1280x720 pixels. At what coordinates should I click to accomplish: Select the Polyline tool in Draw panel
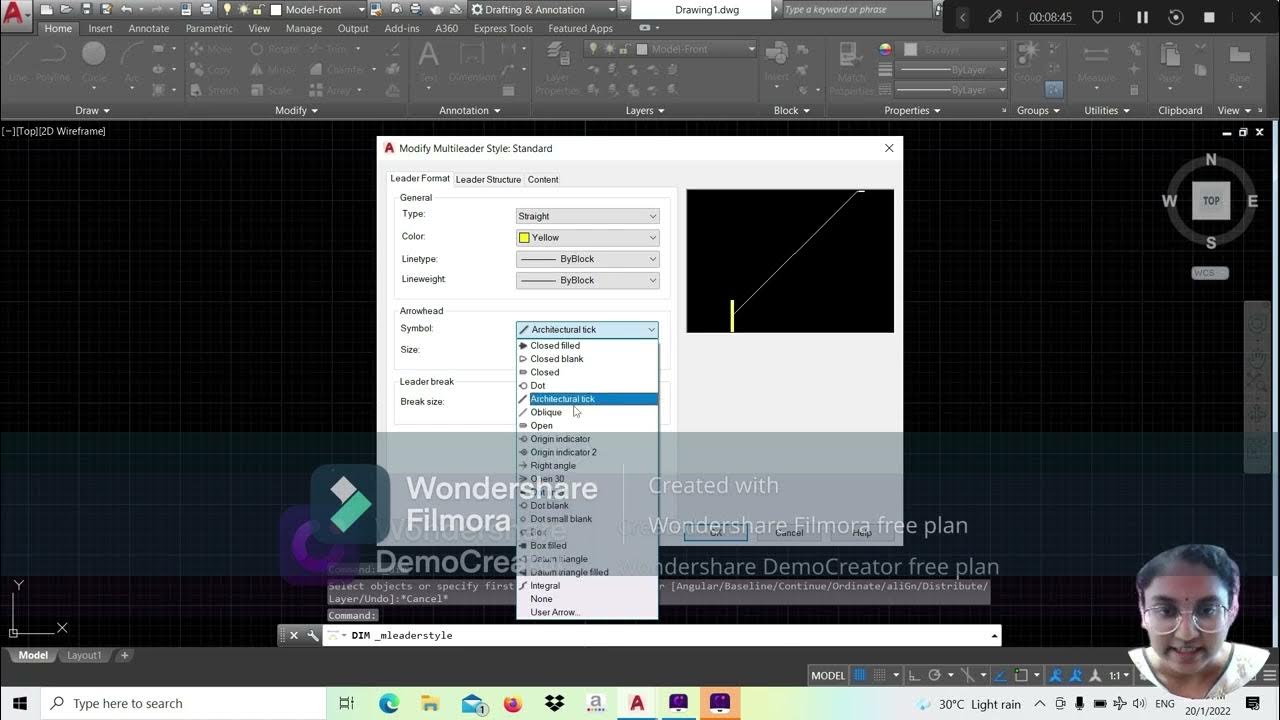click(53, 62)
